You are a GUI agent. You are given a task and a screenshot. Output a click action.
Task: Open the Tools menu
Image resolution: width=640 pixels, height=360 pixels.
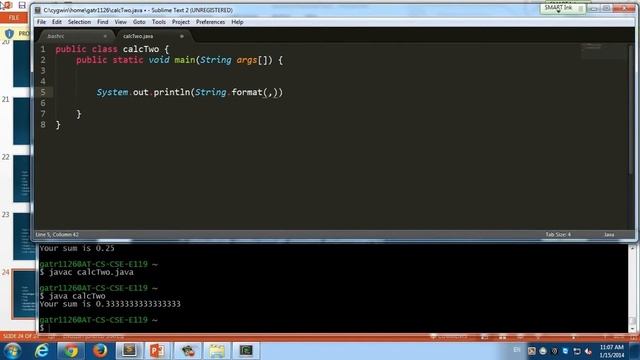[x=159, y=22]
